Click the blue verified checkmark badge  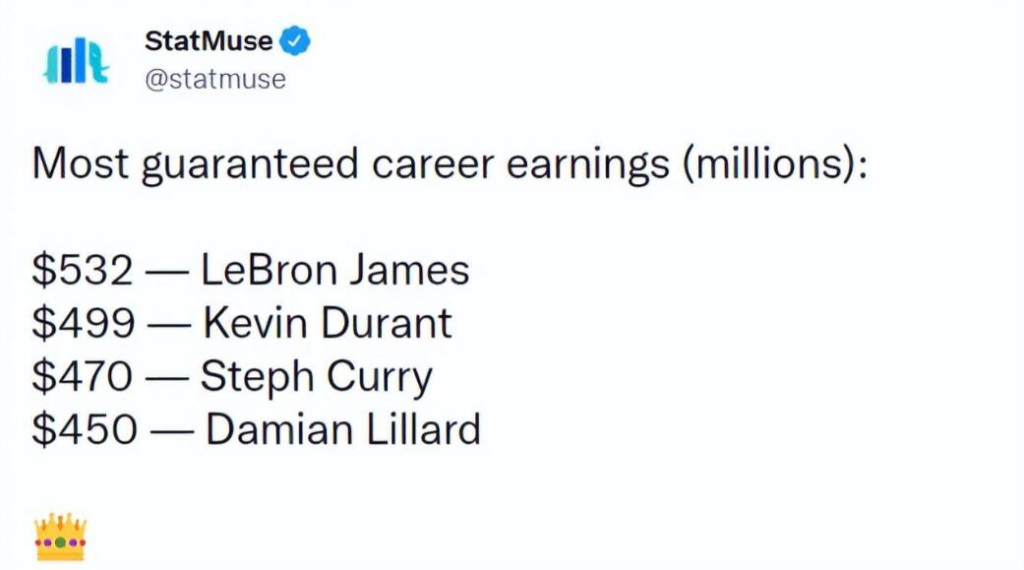[x=295, y=41]
